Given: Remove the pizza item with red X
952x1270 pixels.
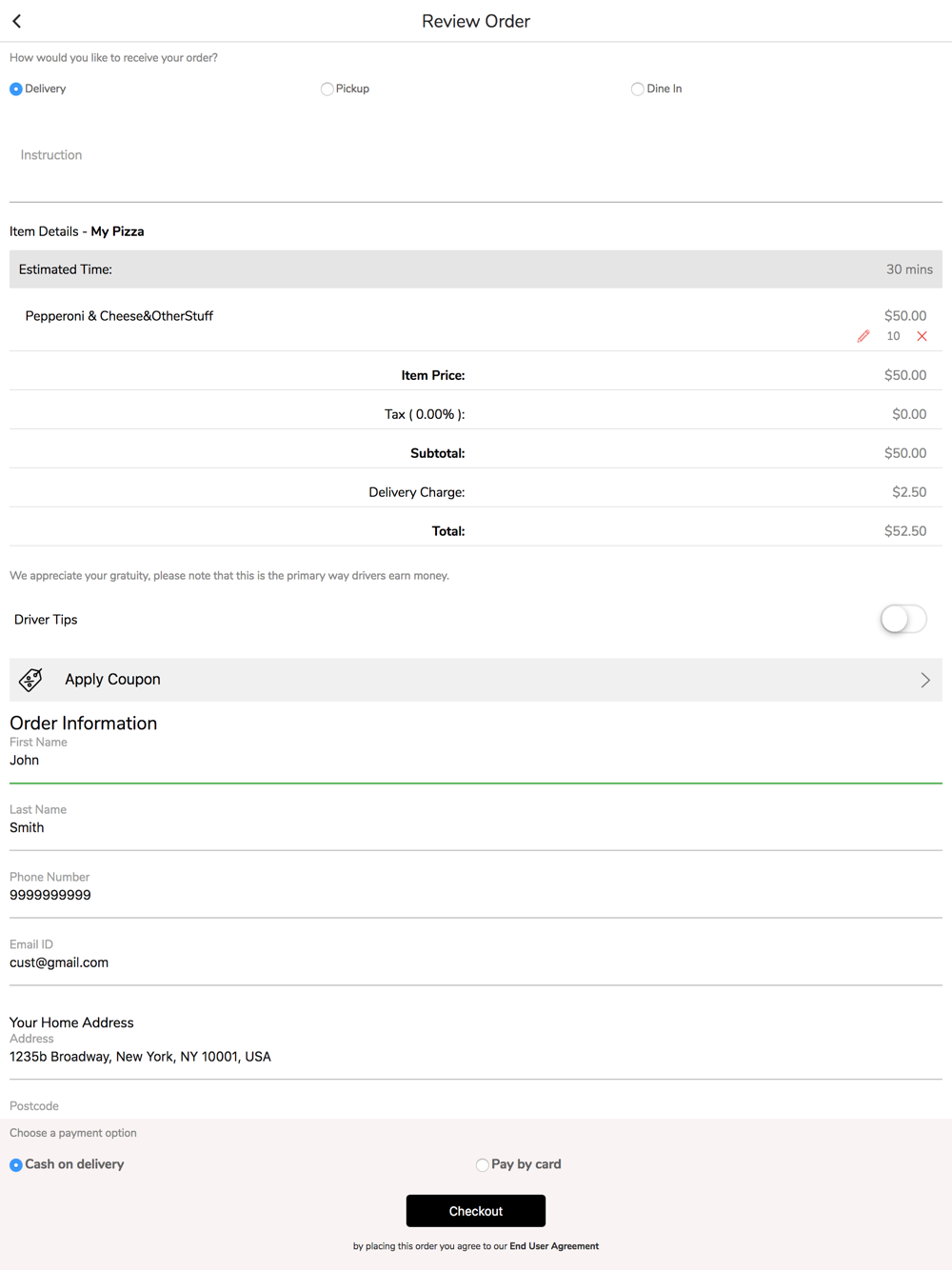Looking at the screenshot, I should click(x=922, y=336).
